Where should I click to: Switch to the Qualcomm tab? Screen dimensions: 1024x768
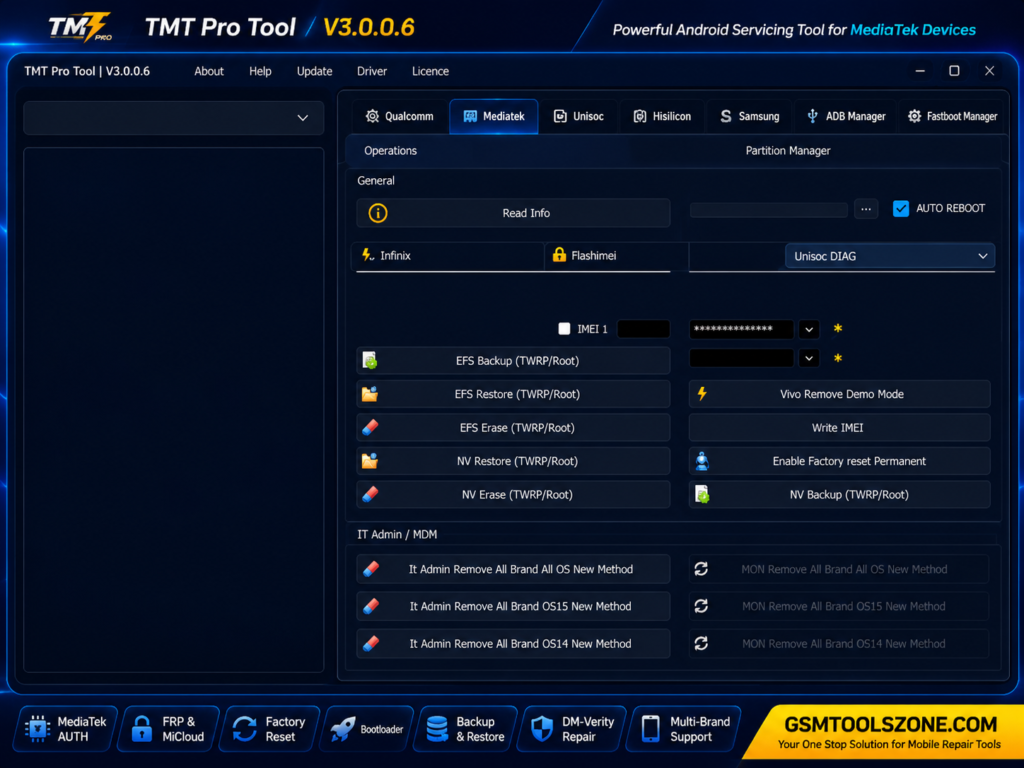400,116
